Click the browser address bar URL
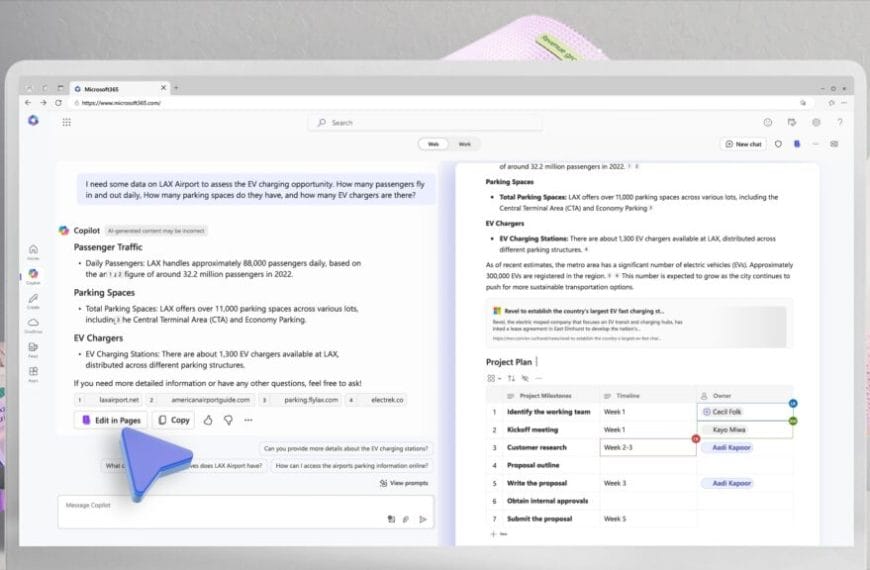 121,103
